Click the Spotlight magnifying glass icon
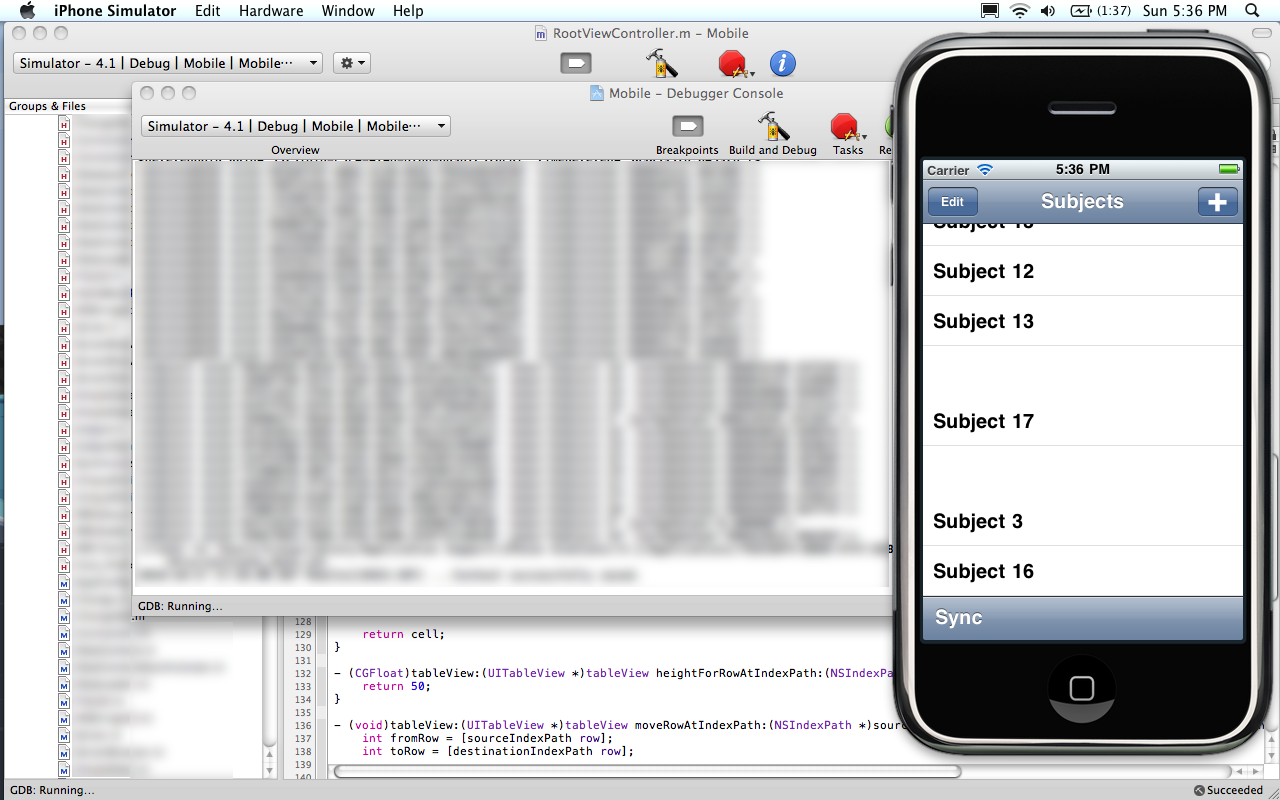Screen dimensions: 1280x800 1253,11
